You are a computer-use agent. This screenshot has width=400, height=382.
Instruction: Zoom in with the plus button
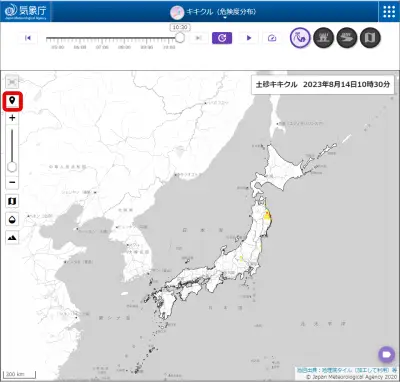(x=12, y=118)
